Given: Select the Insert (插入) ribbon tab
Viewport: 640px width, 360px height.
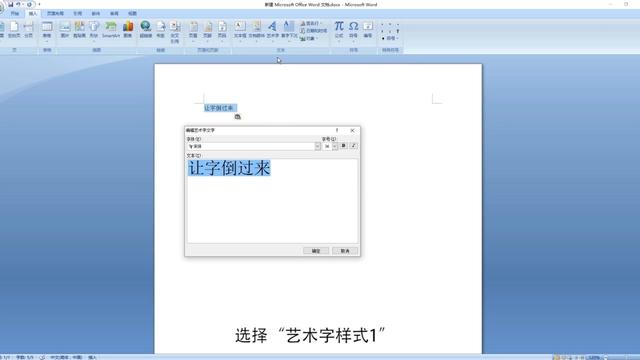Looking at the screenshot, I should coord(33,13).
